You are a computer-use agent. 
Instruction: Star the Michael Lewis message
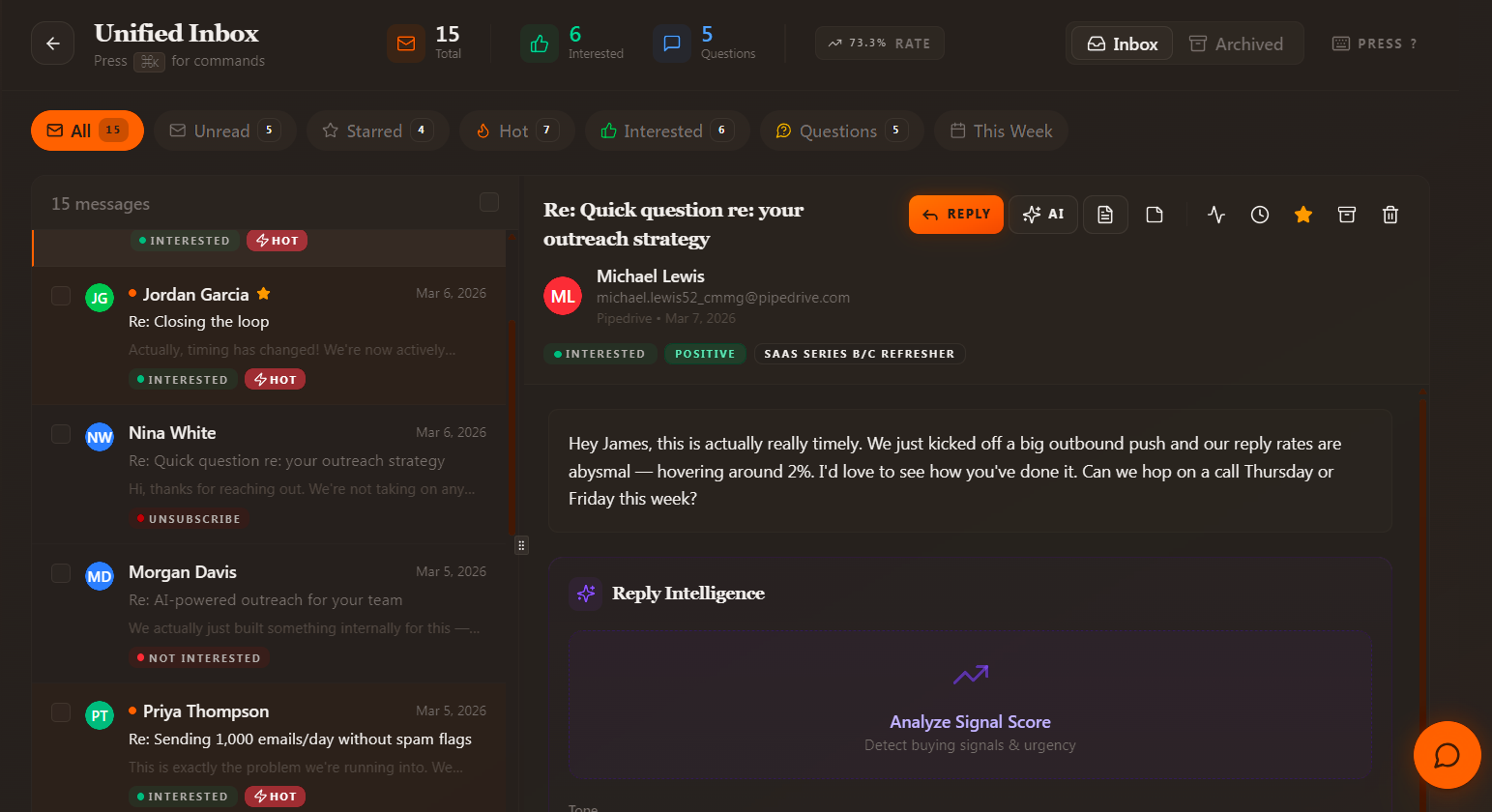coord(1303,215)
